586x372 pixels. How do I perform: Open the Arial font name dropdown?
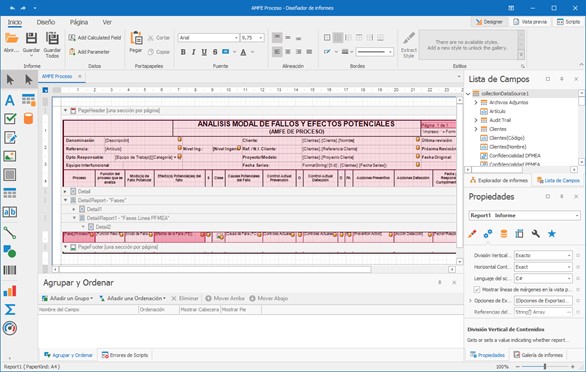pos(236,38)
